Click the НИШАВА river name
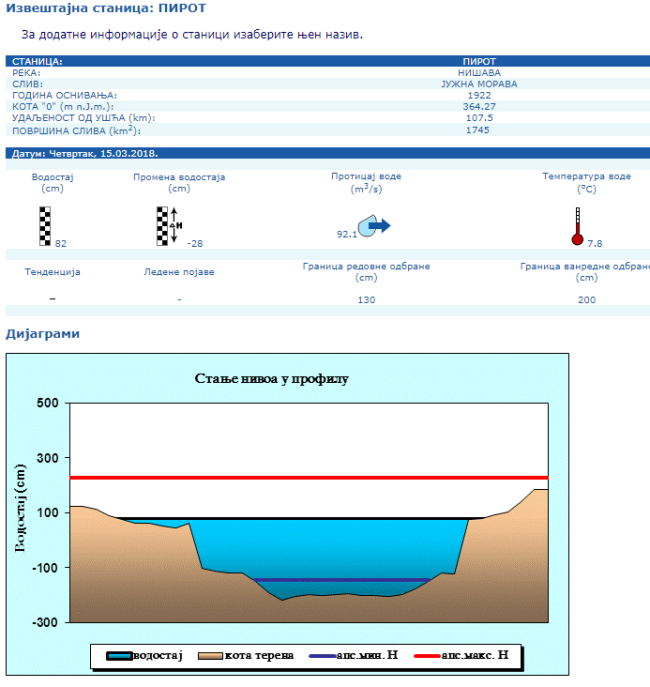Viewport: 650px width, 687px height. pos(479,73)
